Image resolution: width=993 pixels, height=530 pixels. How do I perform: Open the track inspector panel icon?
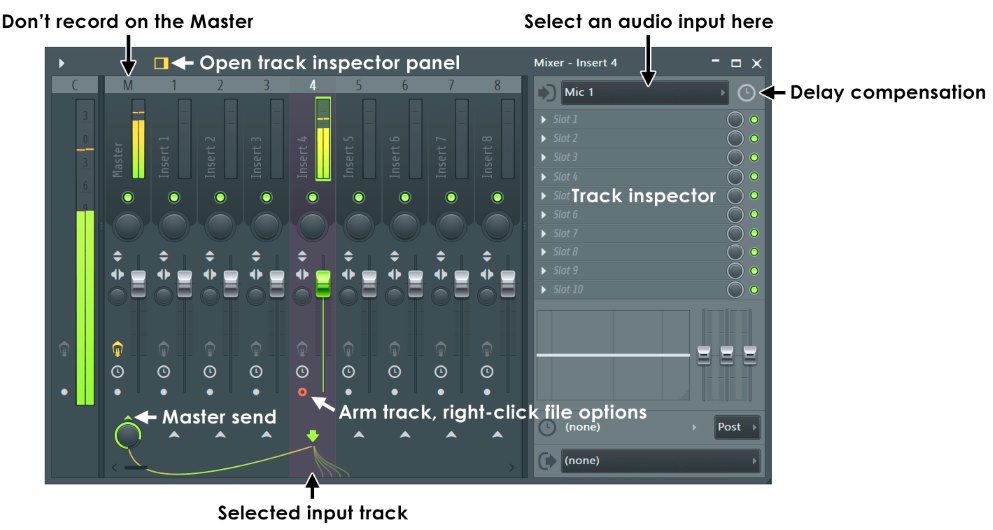point(160,63)
